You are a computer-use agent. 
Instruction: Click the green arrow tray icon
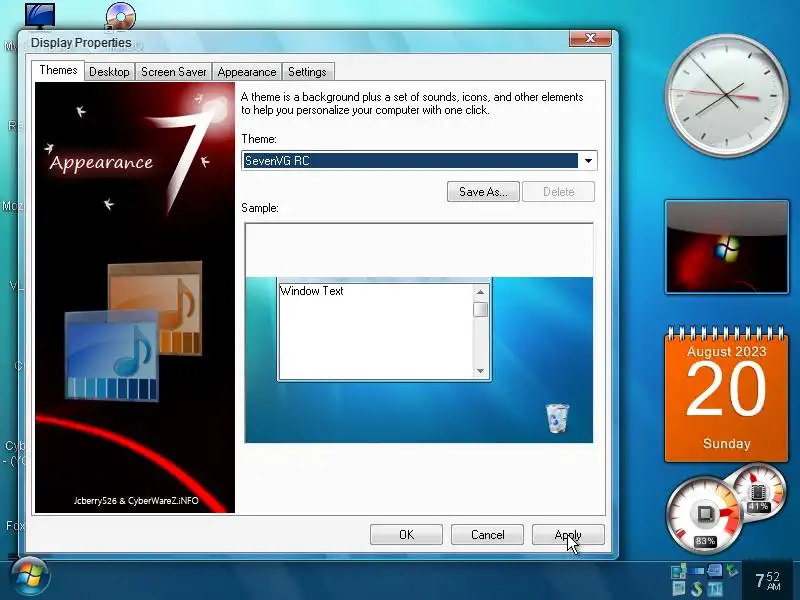pos(732,570)
